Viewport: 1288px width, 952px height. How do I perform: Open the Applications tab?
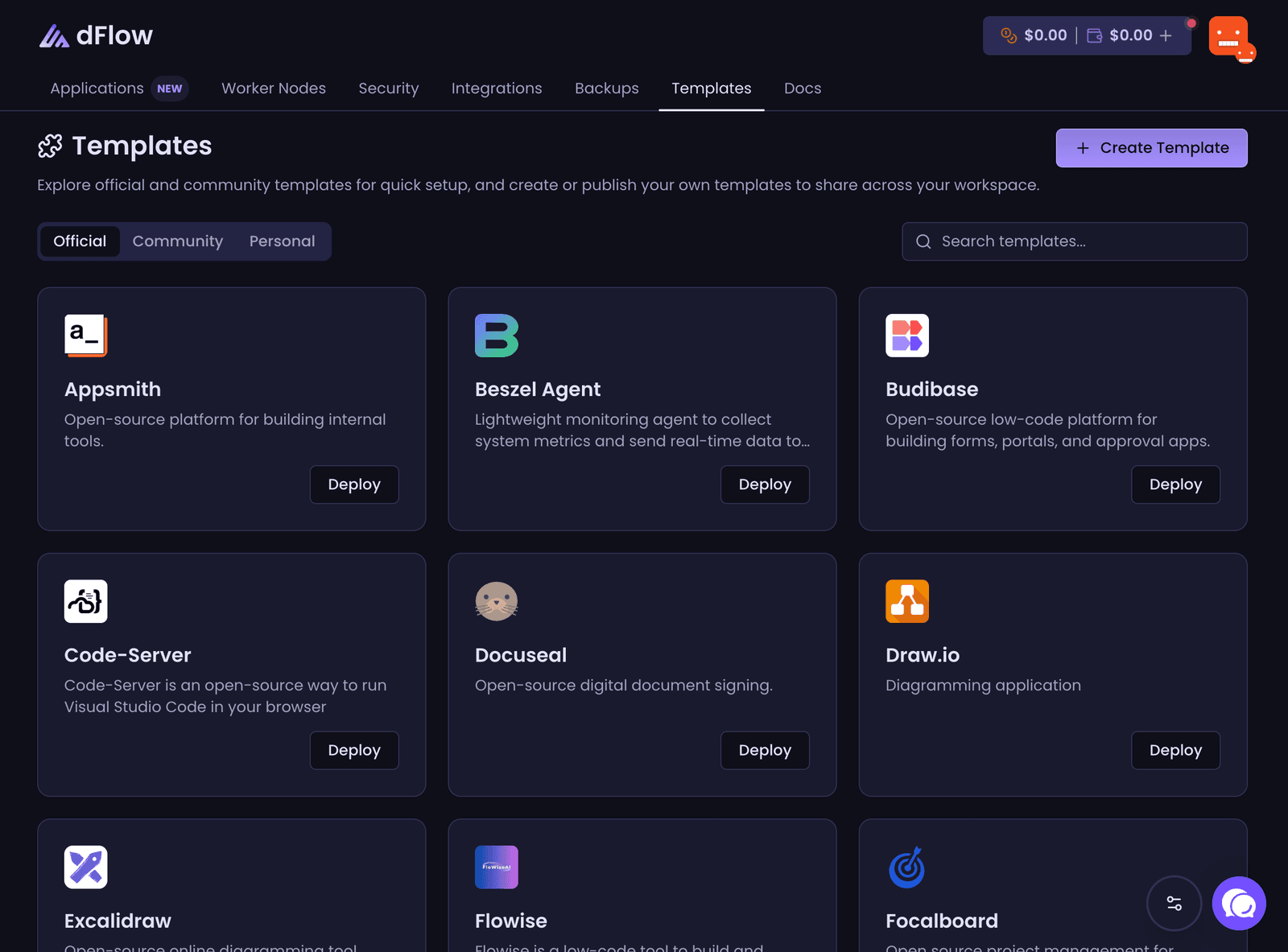(97, 89)
